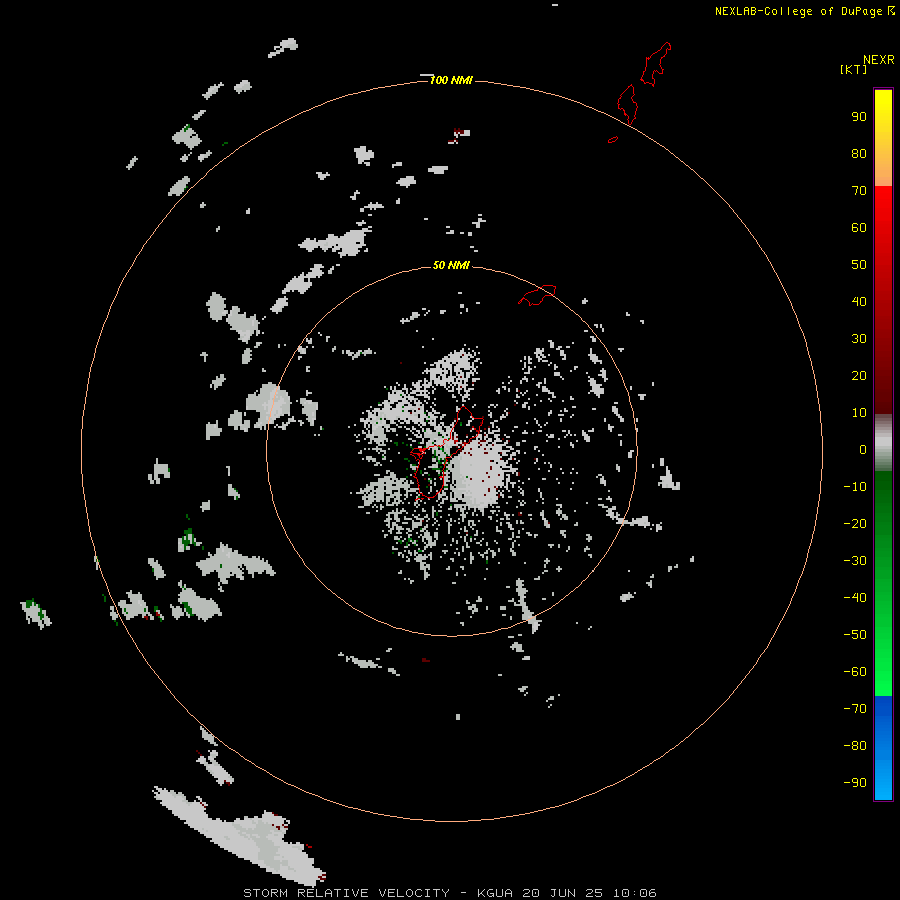The height and width of the screenshot is (900, 900).
Task: Click the -10 value on the velocity scale
Action: point(855,487)
